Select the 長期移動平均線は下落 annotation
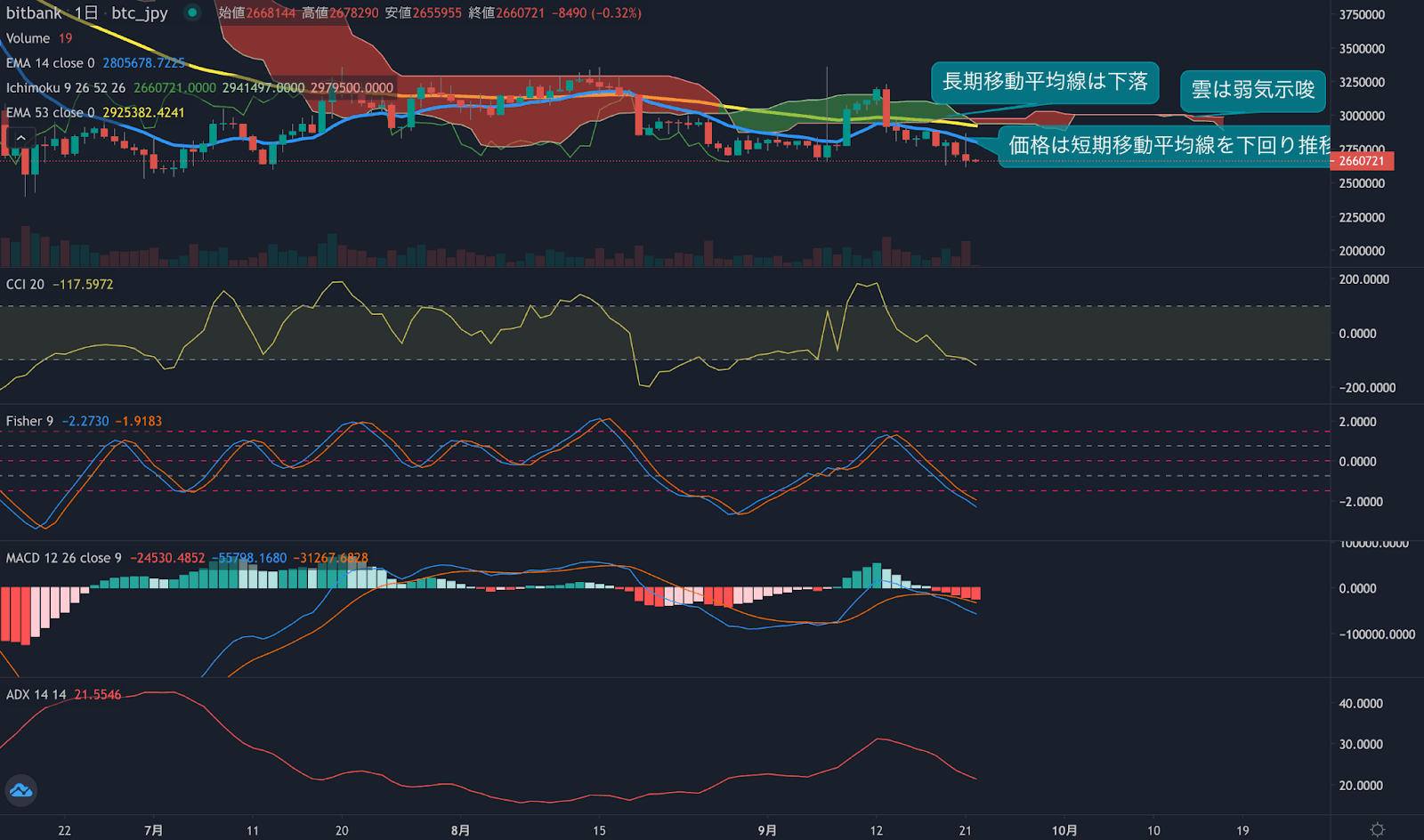The width and height of the screenshot is (1424, 840). (1045, 83)
